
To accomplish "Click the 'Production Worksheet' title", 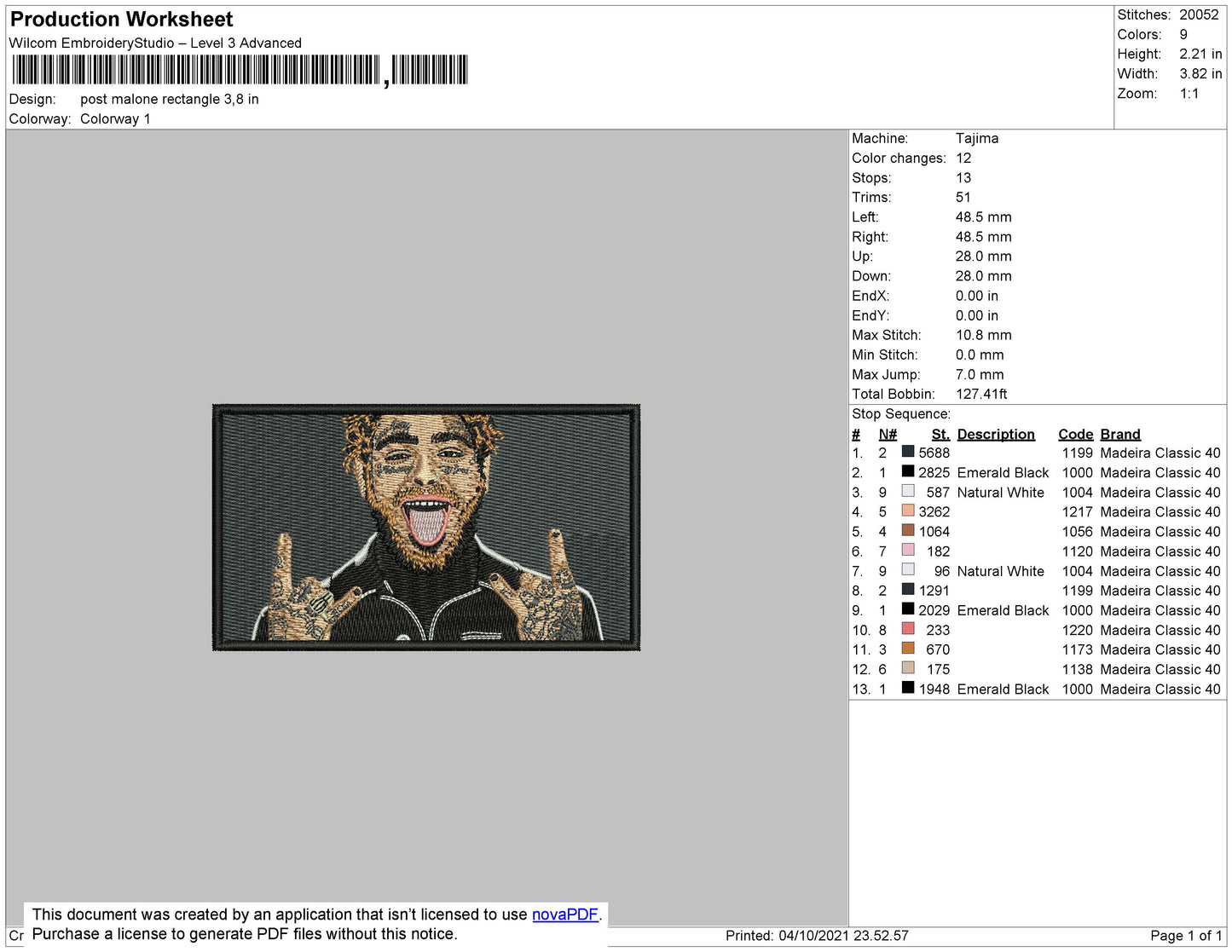I will point(121,20).
